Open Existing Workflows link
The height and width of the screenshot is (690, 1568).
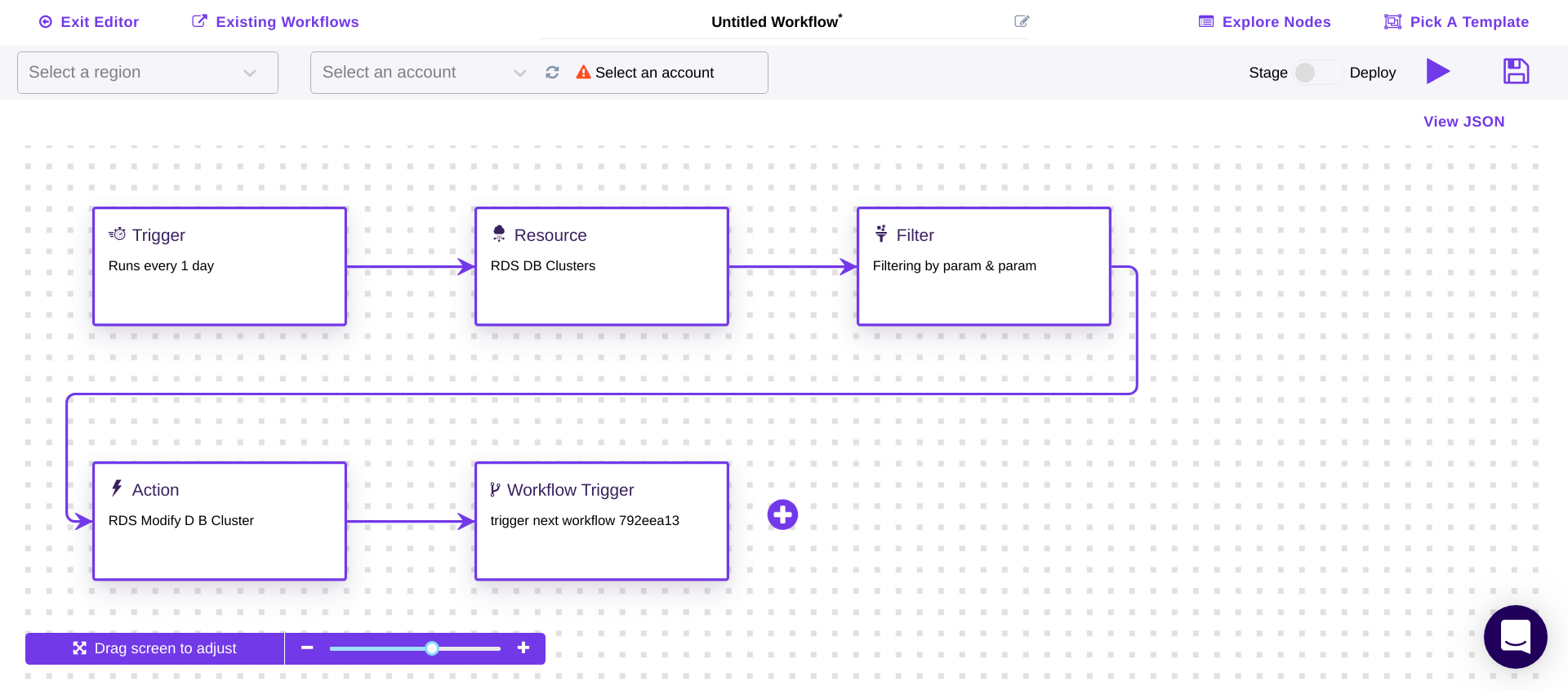pyautogui.click(x=275, y=21)
